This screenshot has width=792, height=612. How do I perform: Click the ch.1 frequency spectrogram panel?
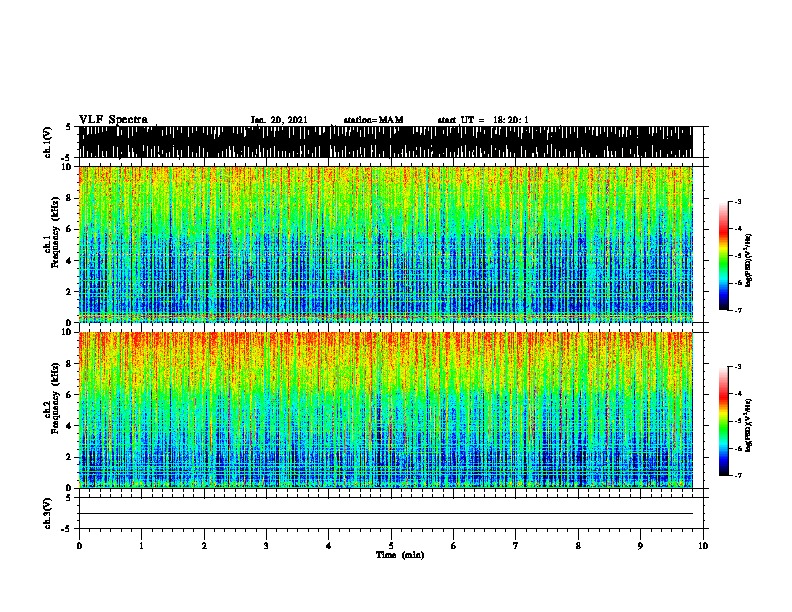386,244
